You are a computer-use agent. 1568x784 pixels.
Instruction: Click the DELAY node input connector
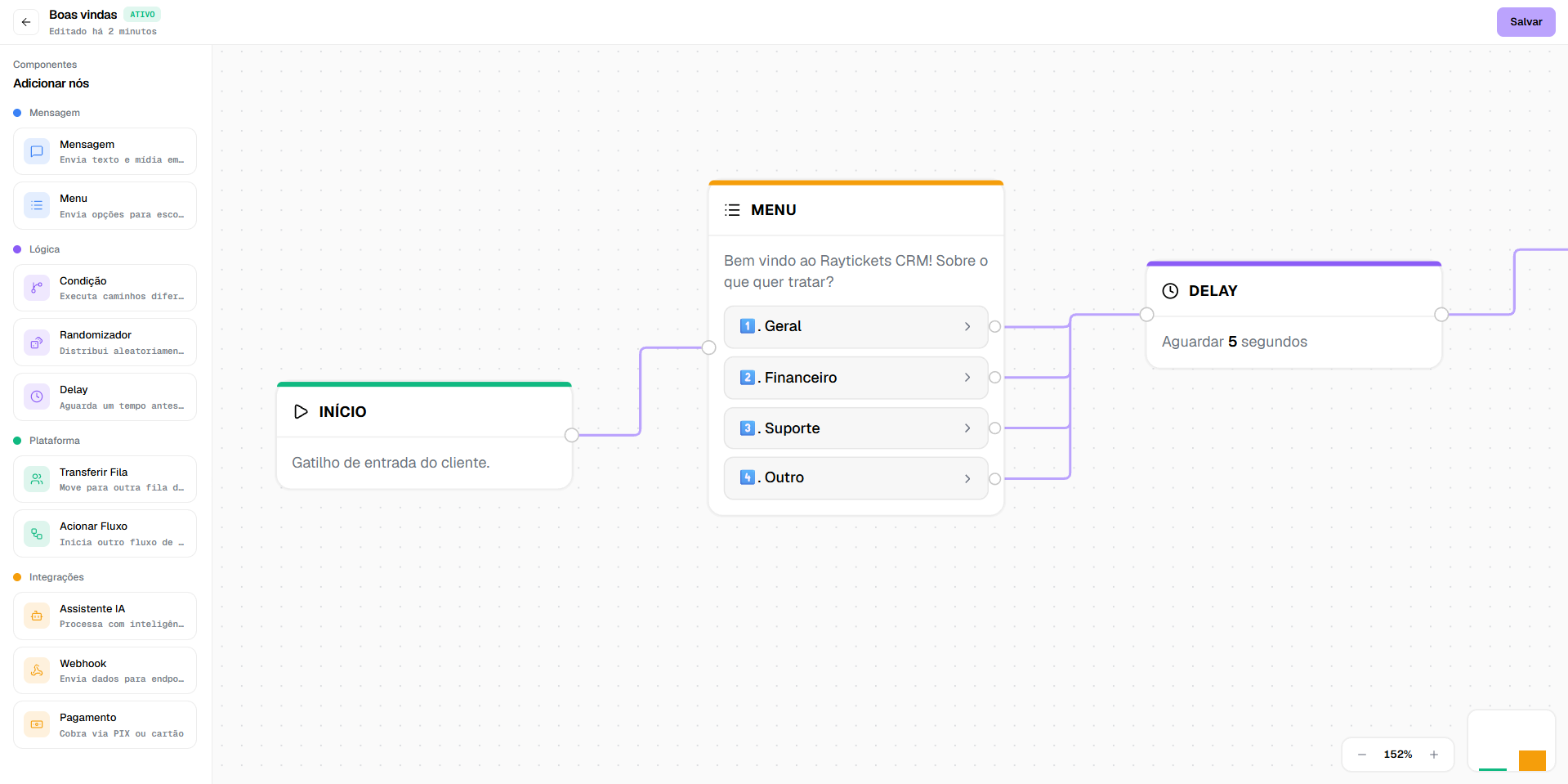coord(1147,315)
